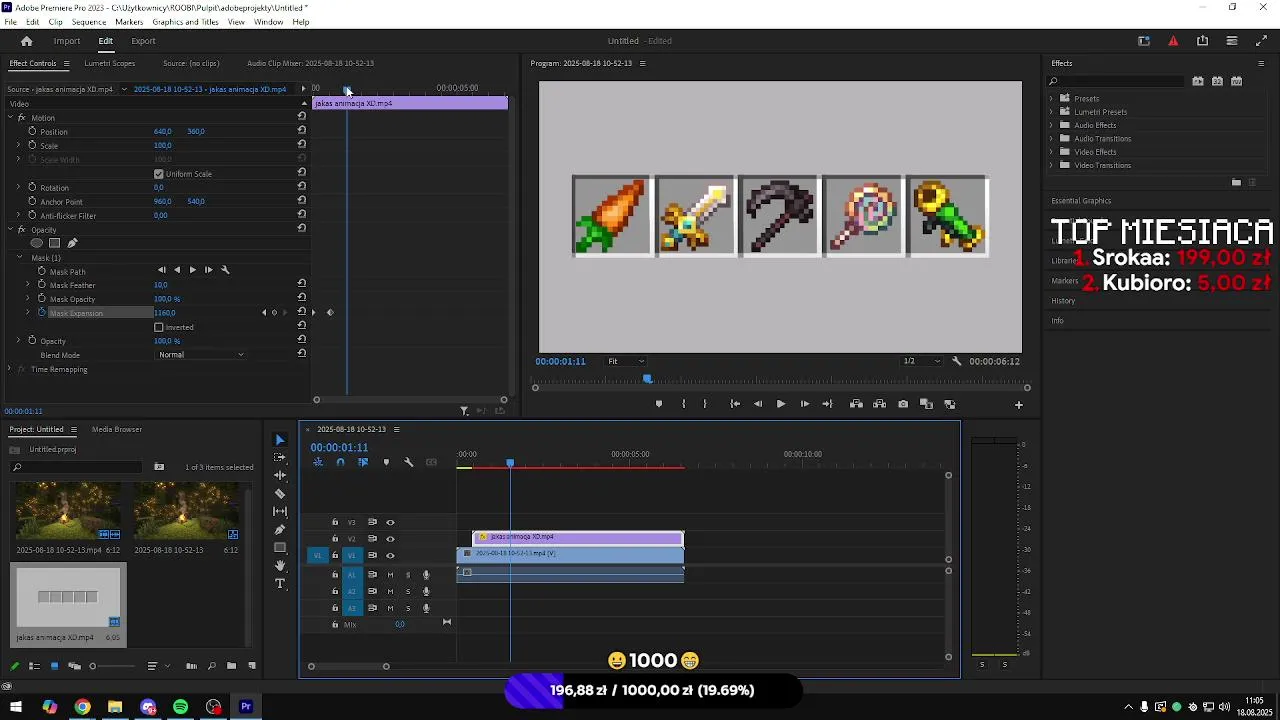
Task: Switch to the Export workspace tab
Action: [143, 41]
